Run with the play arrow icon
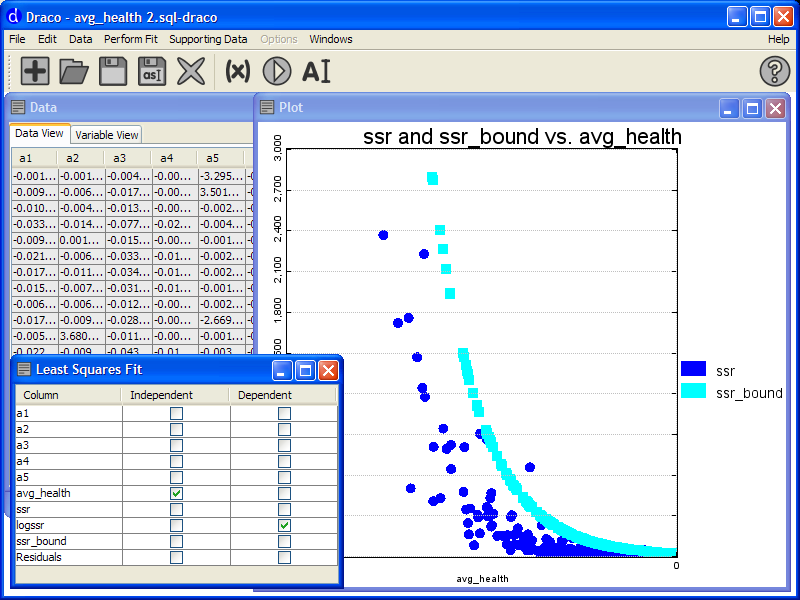The height and width of the screenshot is (600, 800). [x=276, y=71]
